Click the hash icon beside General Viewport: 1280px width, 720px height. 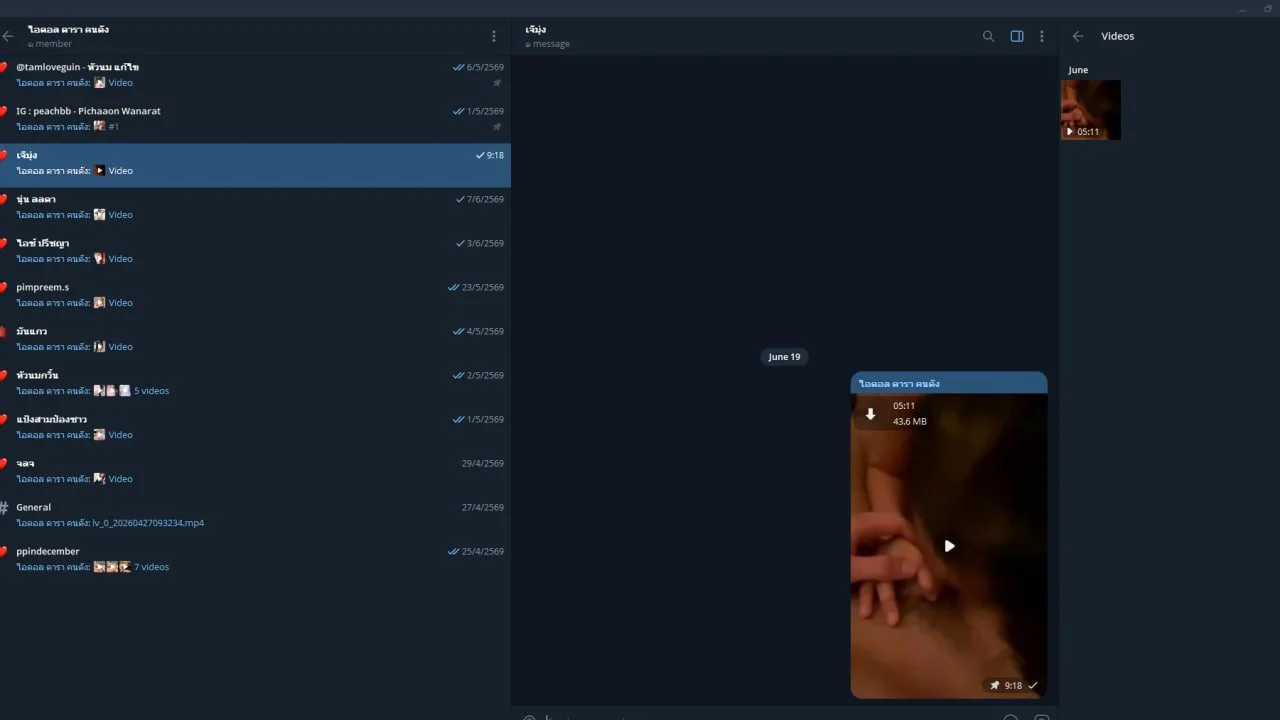click(x=4, y=507)
